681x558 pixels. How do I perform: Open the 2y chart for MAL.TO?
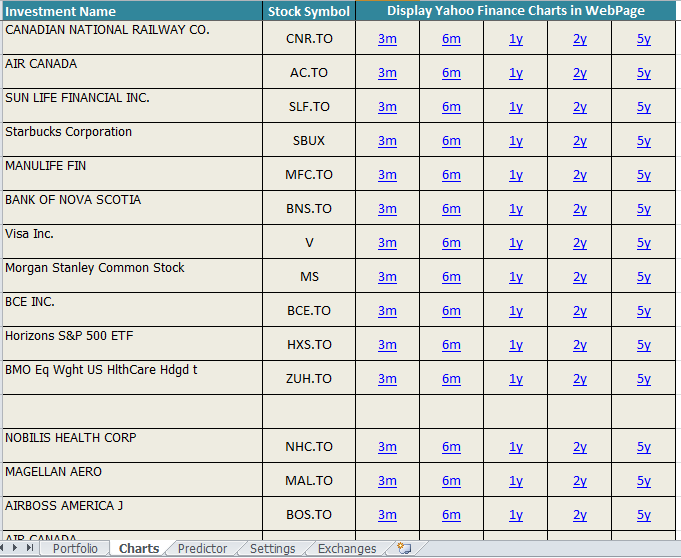click(580, 481)
